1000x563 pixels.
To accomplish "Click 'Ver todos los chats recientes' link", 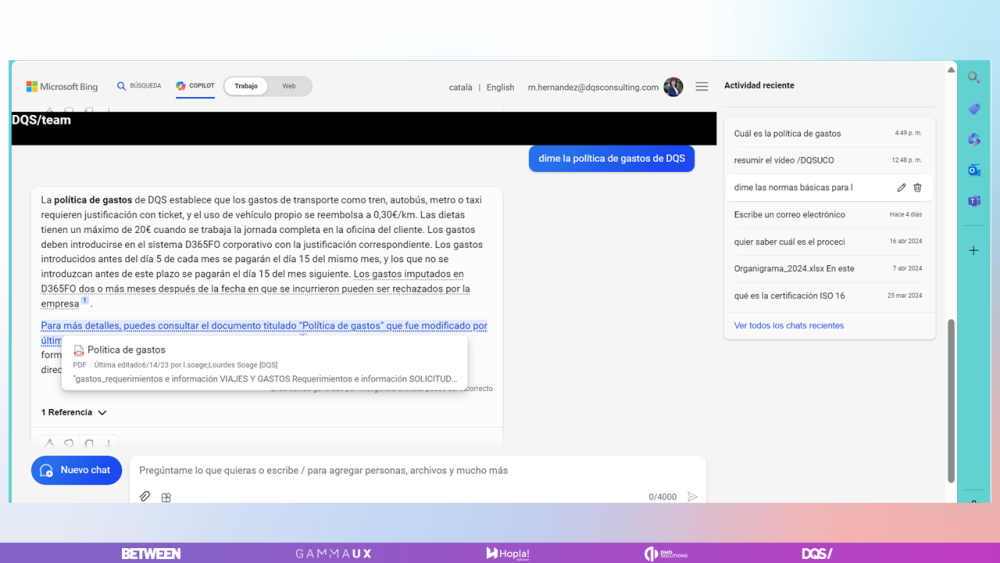I will [788, 325].
